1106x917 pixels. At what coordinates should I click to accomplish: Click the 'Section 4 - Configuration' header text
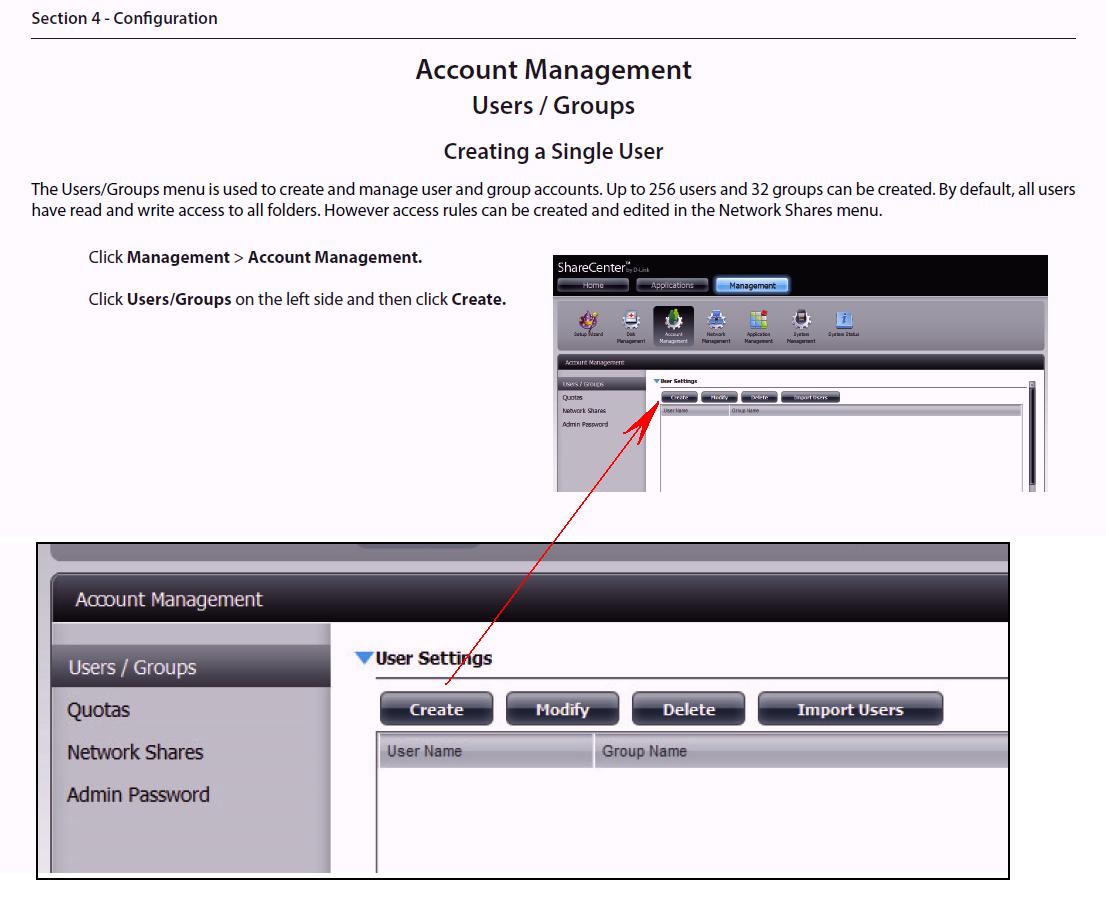coord(124,18)
